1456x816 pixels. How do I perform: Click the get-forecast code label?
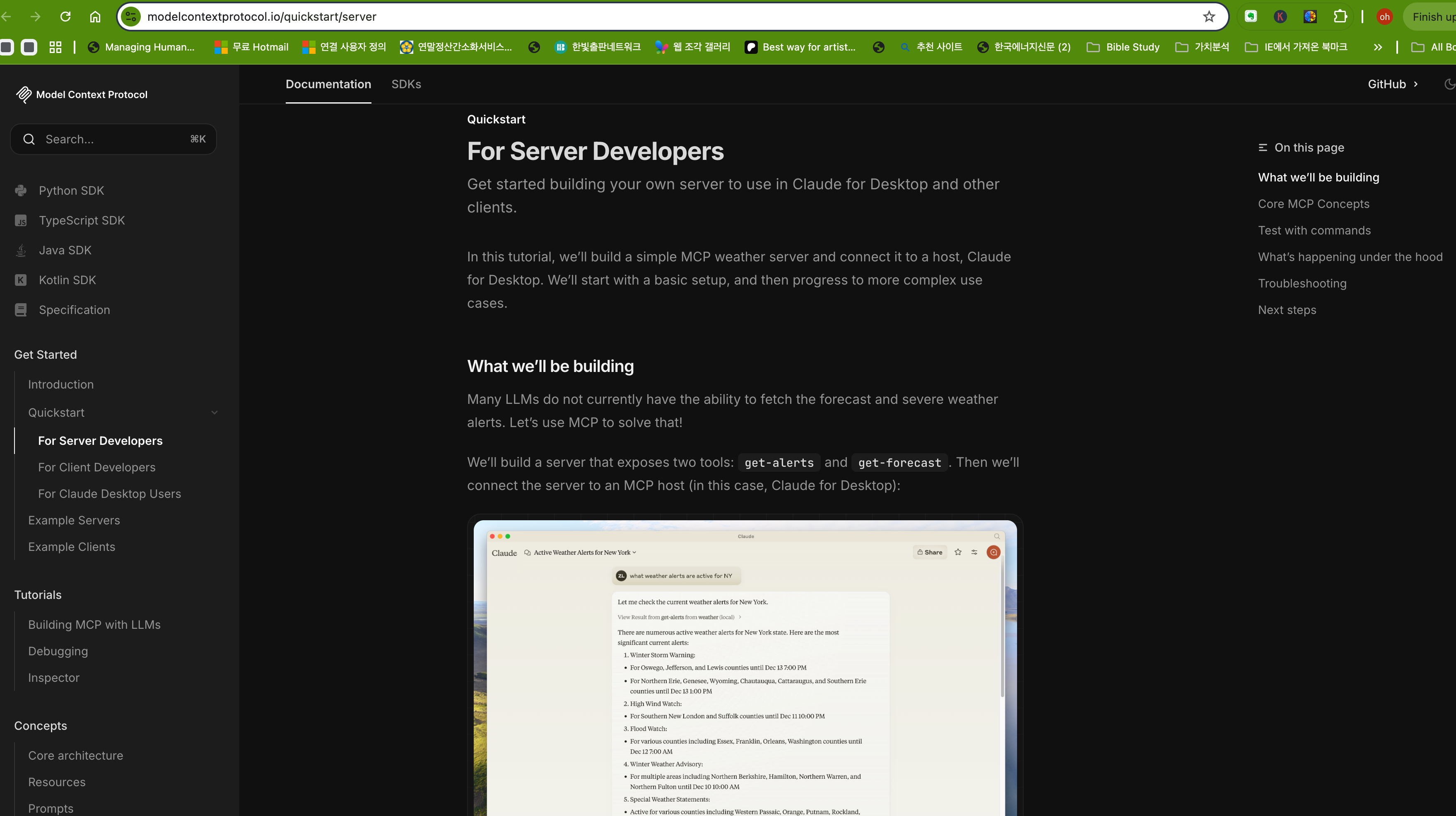[899, 463]
